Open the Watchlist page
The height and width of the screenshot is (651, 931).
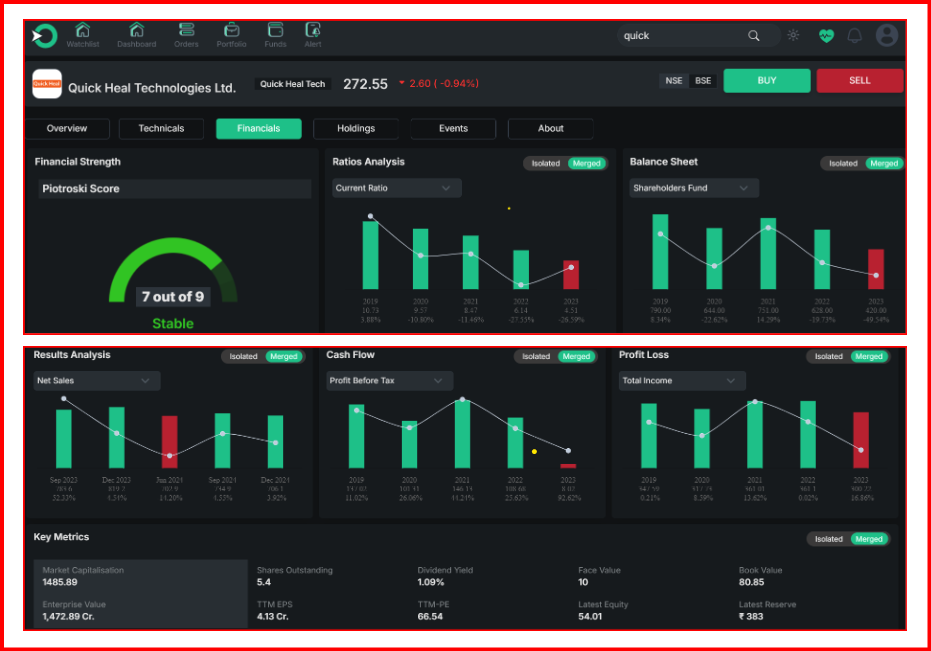click(x=83, y=35)
